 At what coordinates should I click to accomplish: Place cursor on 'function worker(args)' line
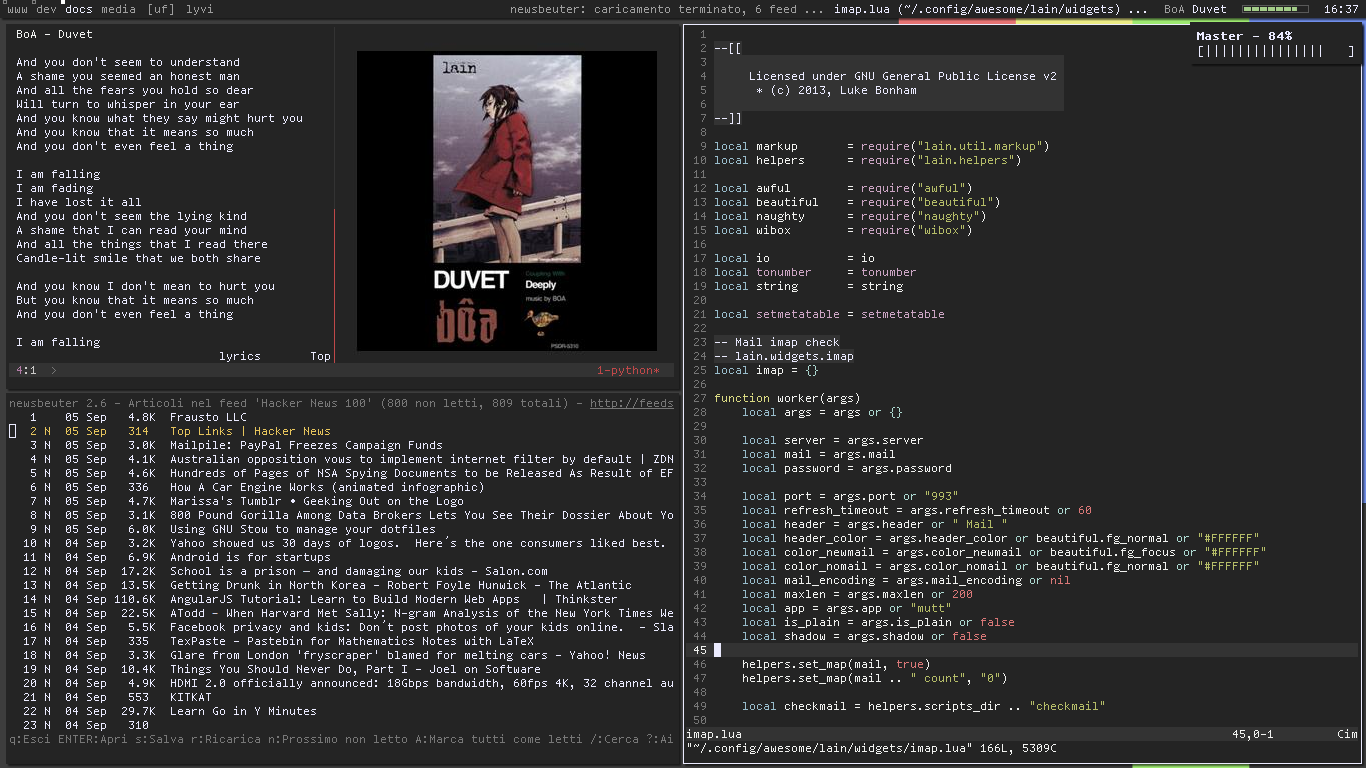click(787, 398)
